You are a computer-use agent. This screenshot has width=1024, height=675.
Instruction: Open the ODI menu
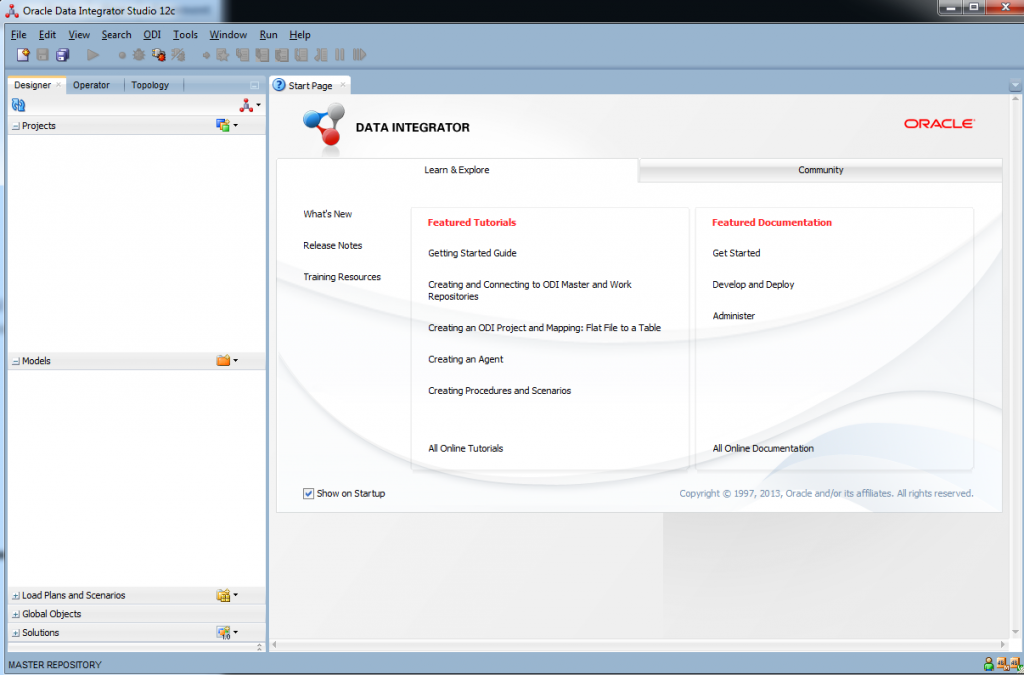point(152,35)
